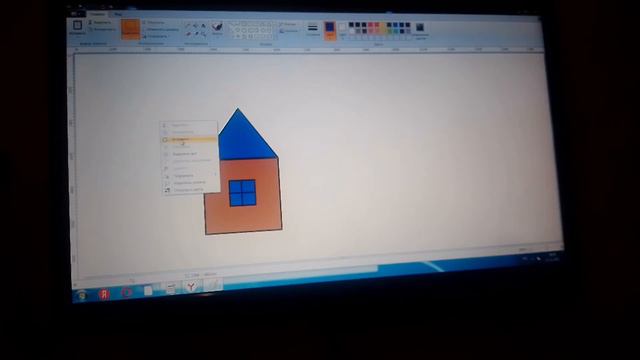Open the Yandex Browser Y taskbar icon
Screen dimensions: 640x360
(191, 287)
